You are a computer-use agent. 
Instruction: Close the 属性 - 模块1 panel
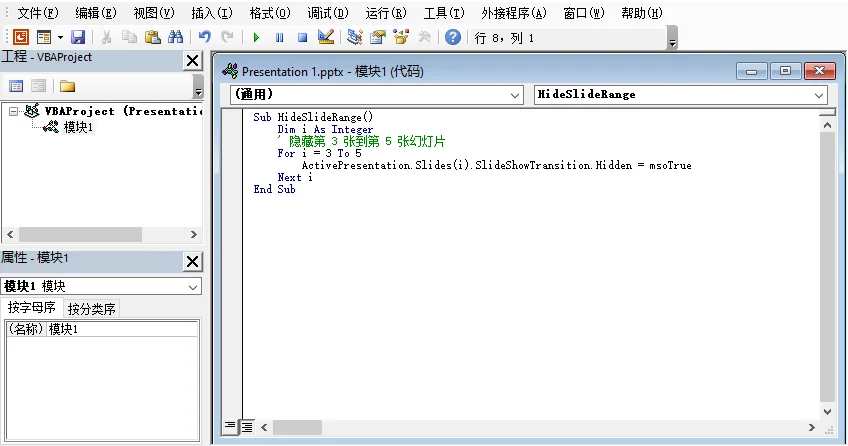coord(193,262)
